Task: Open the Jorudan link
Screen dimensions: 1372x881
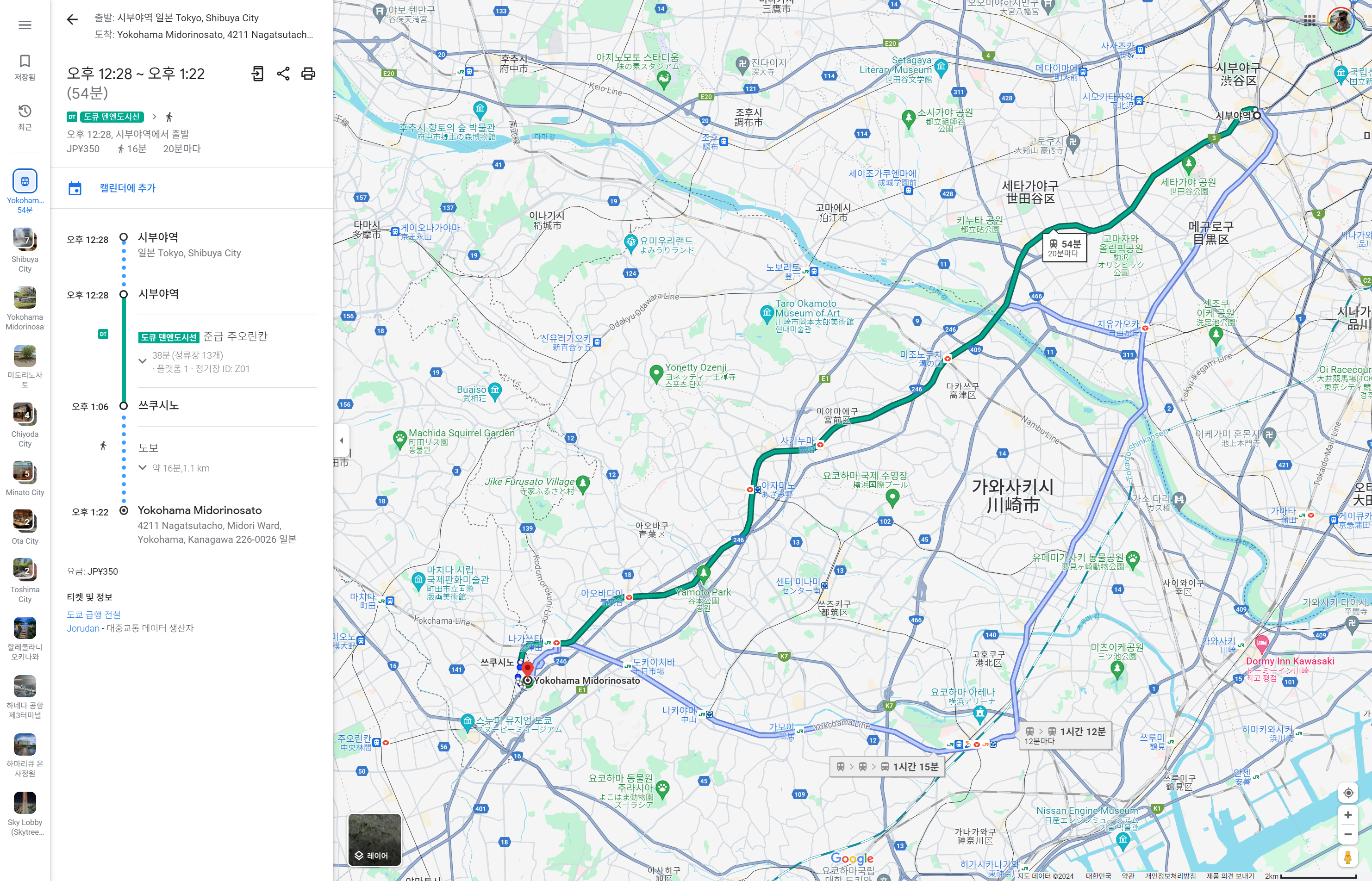Action: (83, 628)
